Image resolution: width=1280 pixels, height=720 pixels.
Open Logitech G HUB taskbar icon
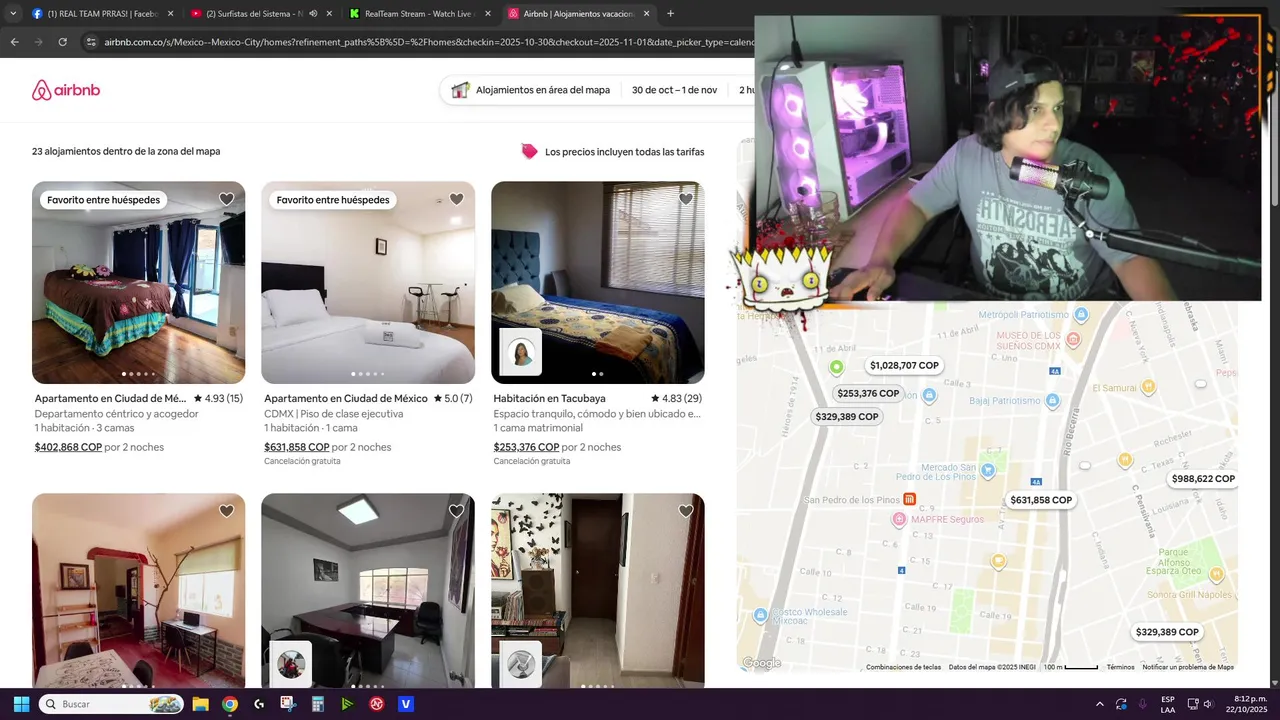259,704
